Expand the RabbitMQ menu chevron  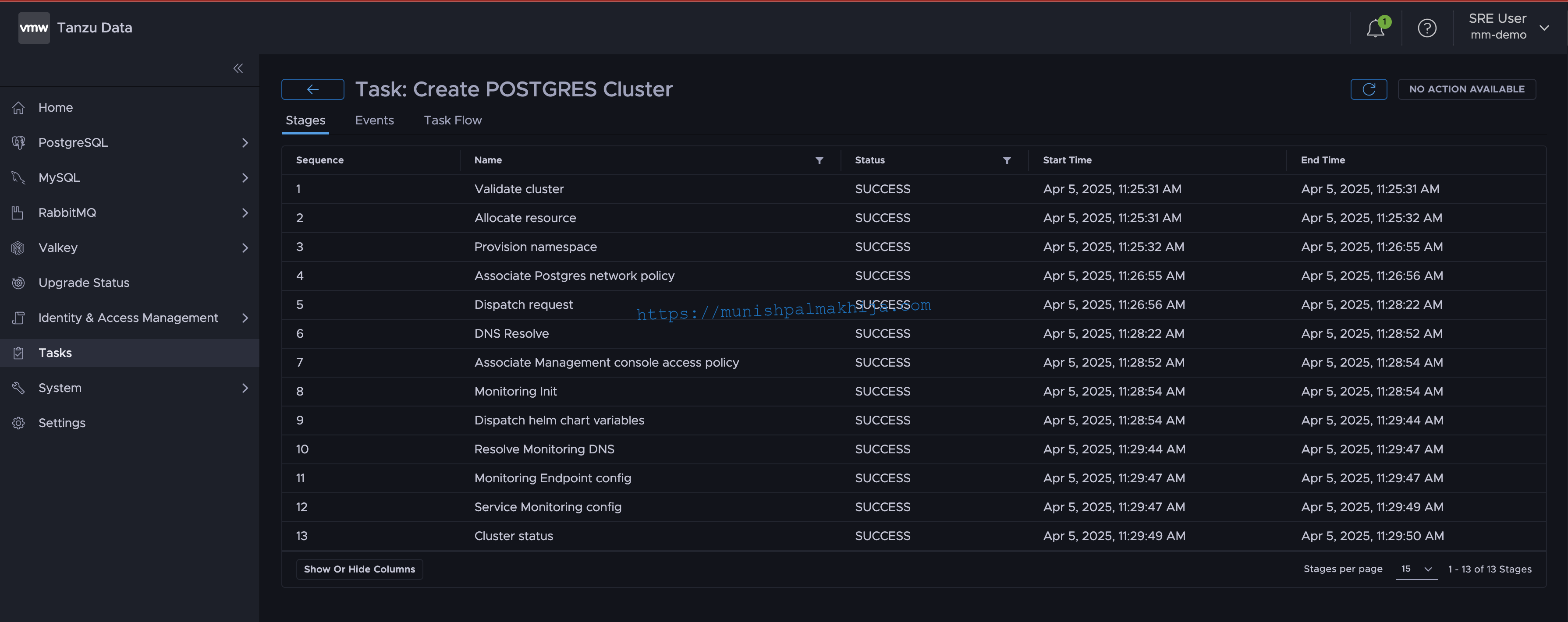pyautogui.click(x=245, y=213)
